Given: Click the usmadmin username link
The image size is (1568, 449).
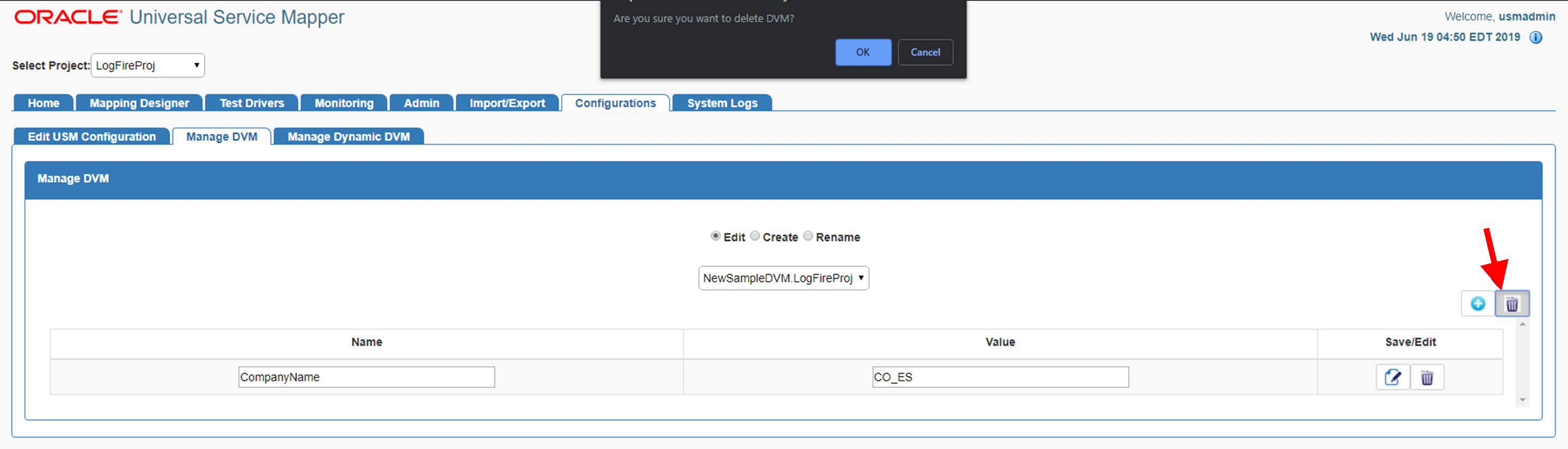Looking at the screenshot, I should coord(1527,16).
